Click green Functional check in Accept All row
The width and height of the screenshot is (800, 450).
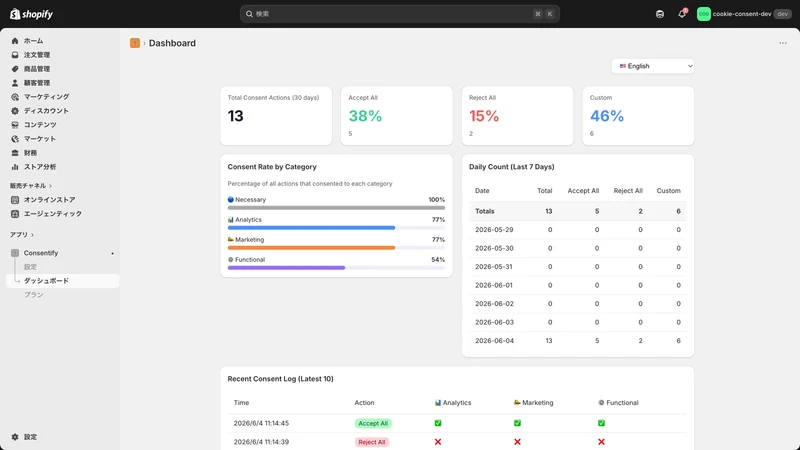click(x=602, y=423)
